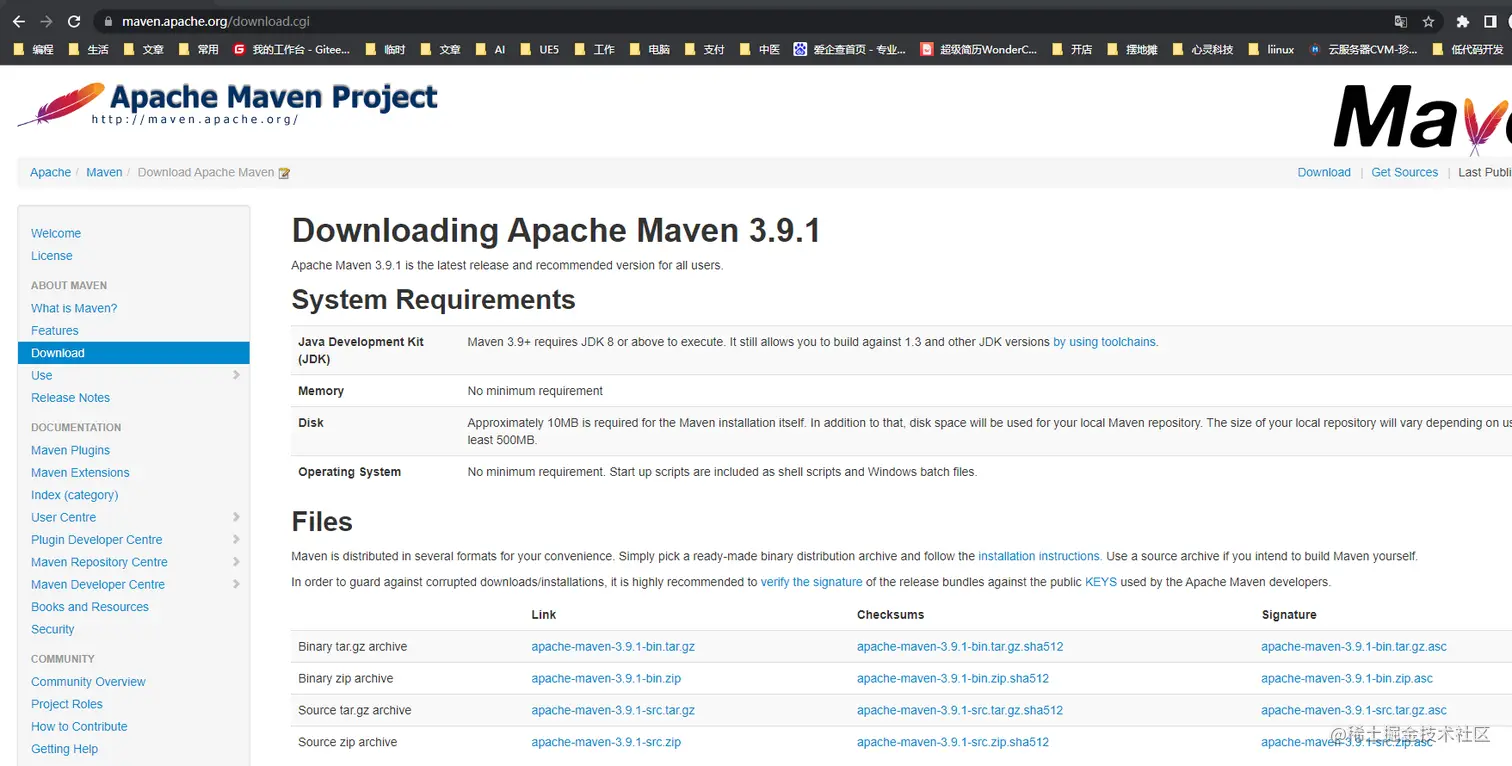Click the Download link in top right
1512x766 pixels.
[x=1324, y=173]
